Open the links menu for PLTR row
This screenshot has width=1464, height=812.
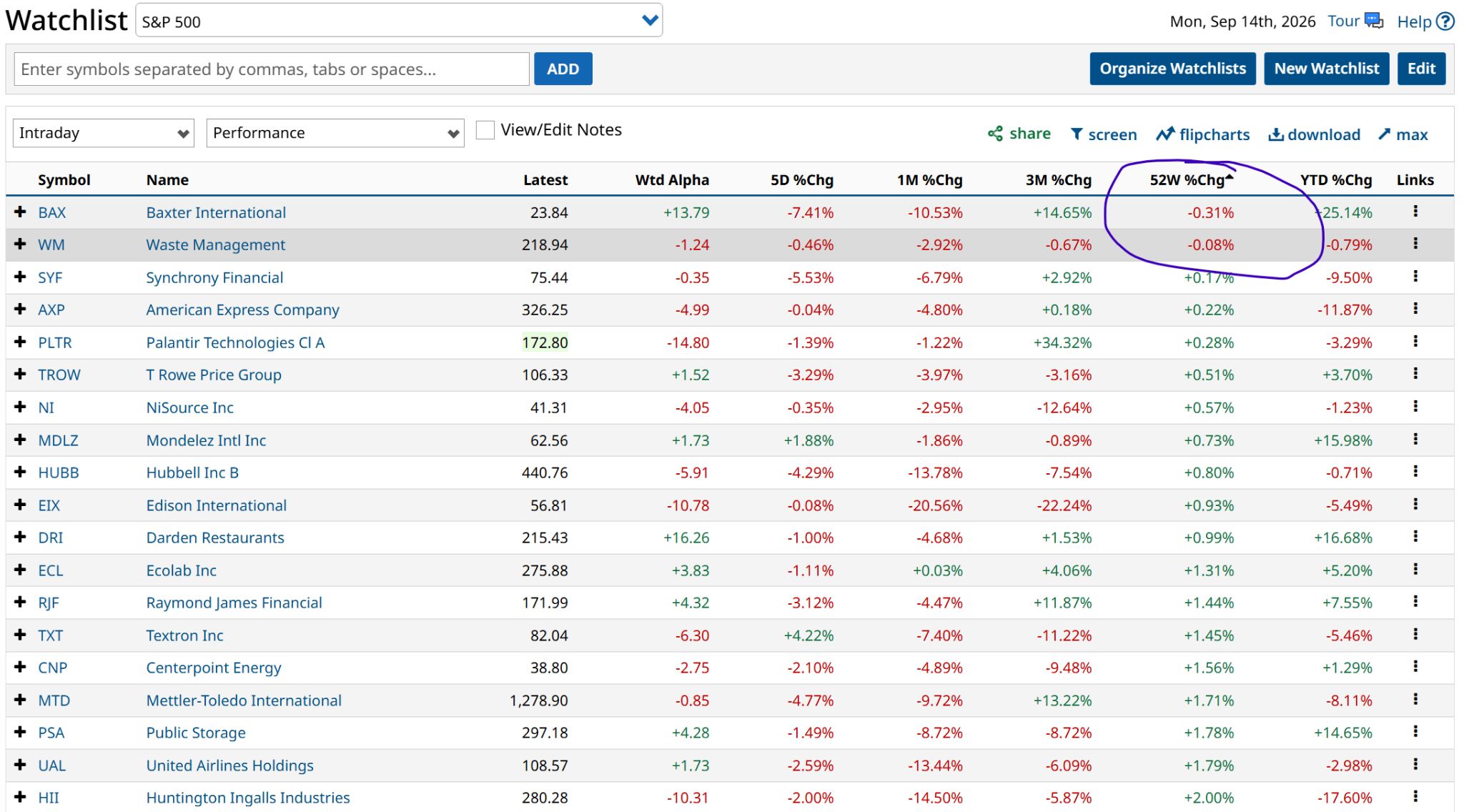click(1415, 342)
